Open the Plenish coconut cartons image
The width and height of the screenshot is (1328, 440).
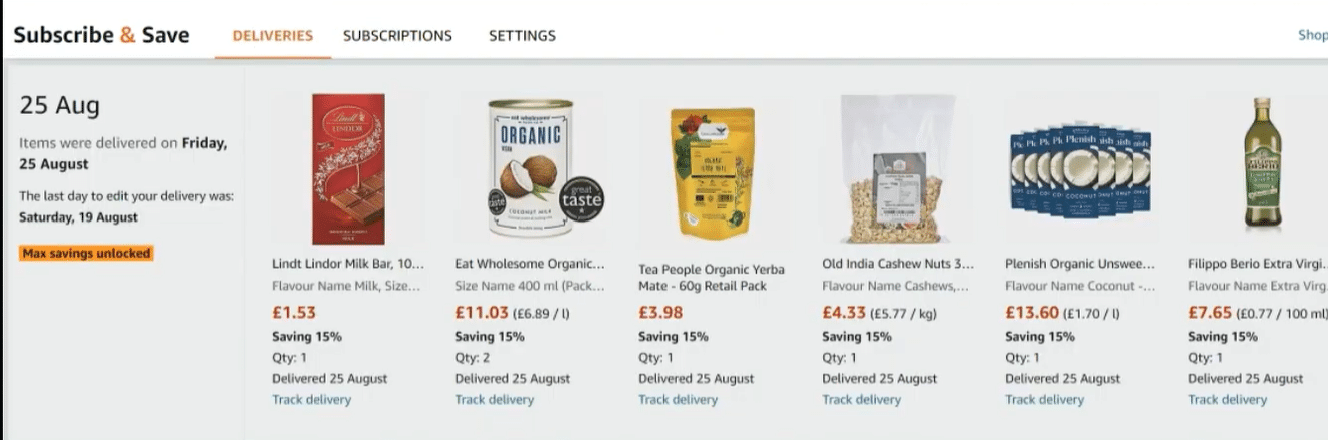(x=1079, y=169)
